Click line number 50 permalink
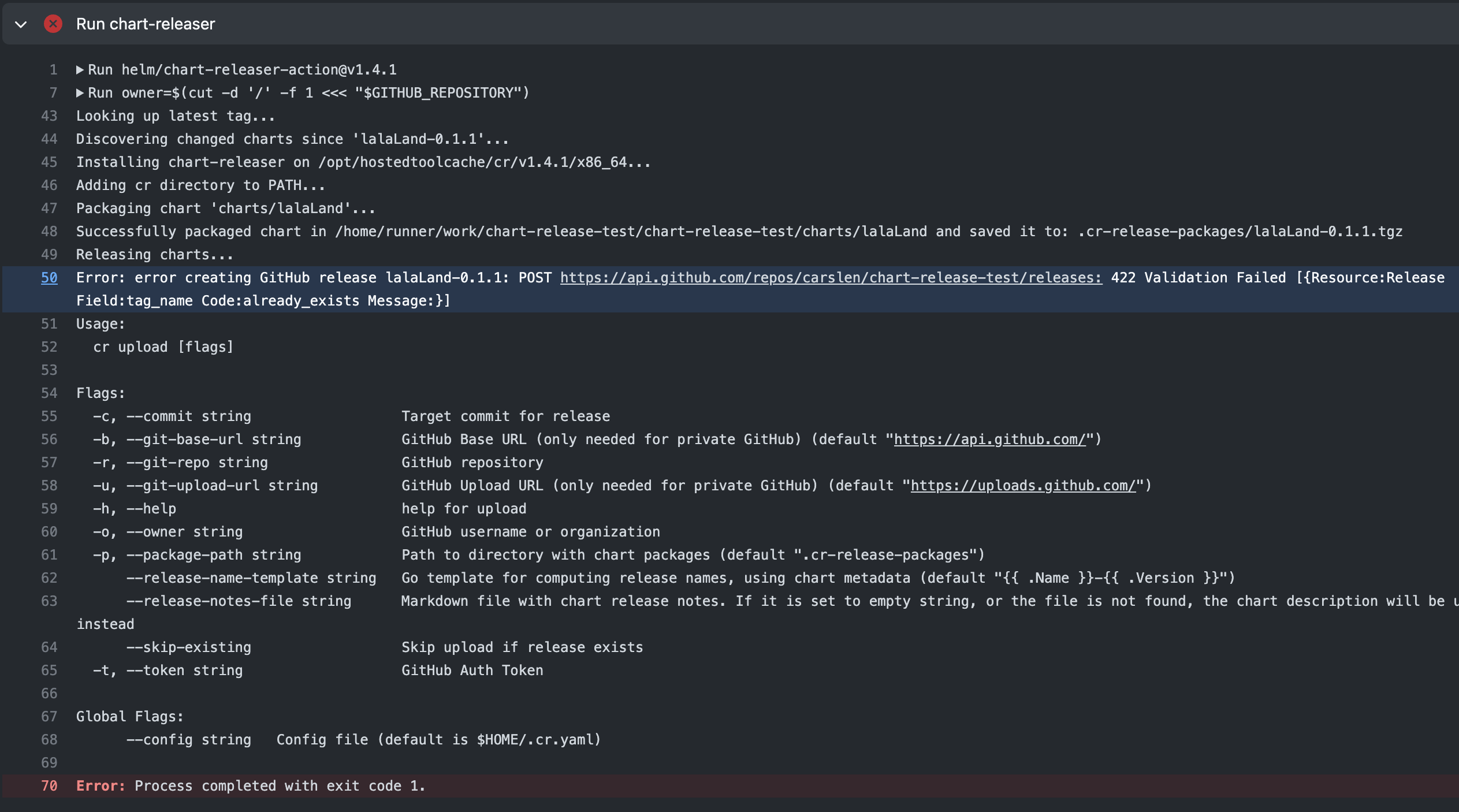 tap(49, 278)
